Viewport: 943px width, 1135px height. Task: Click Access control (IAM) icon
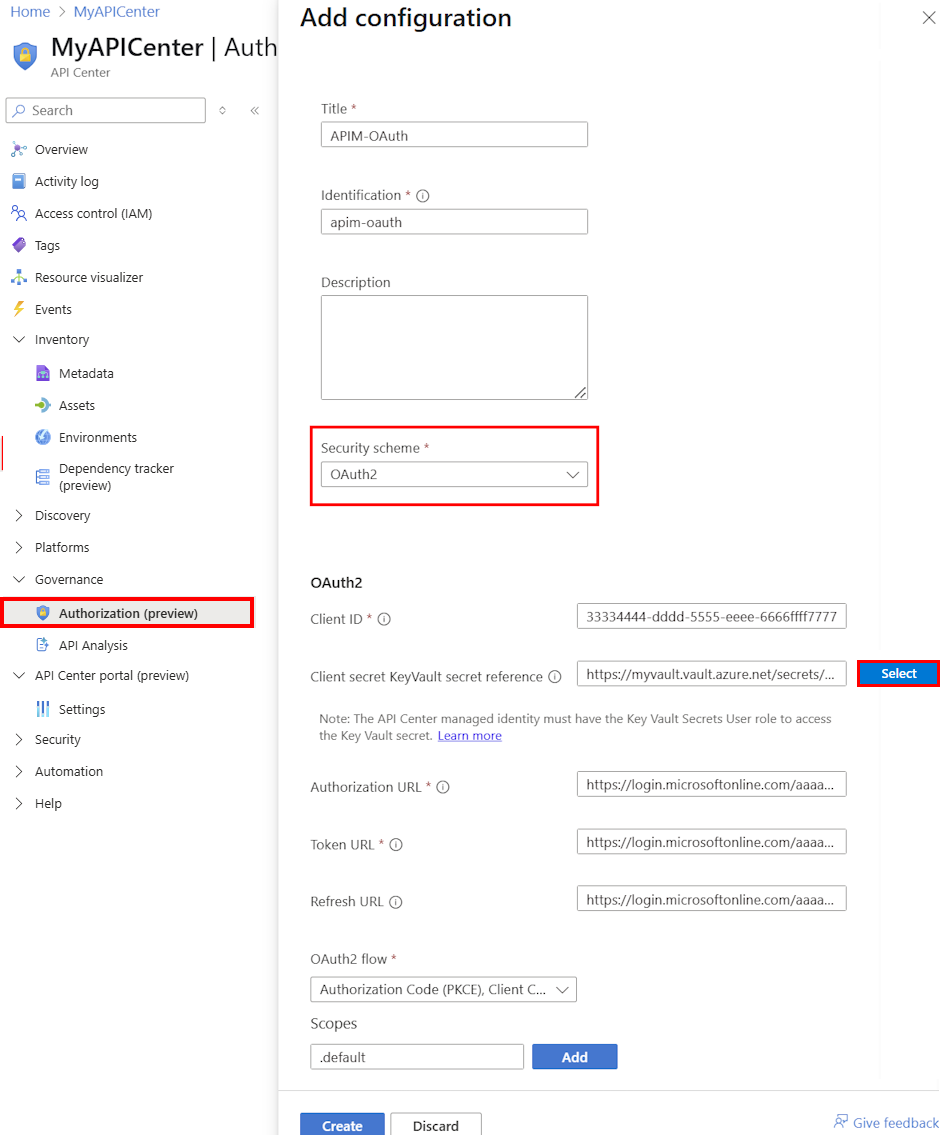19,214
